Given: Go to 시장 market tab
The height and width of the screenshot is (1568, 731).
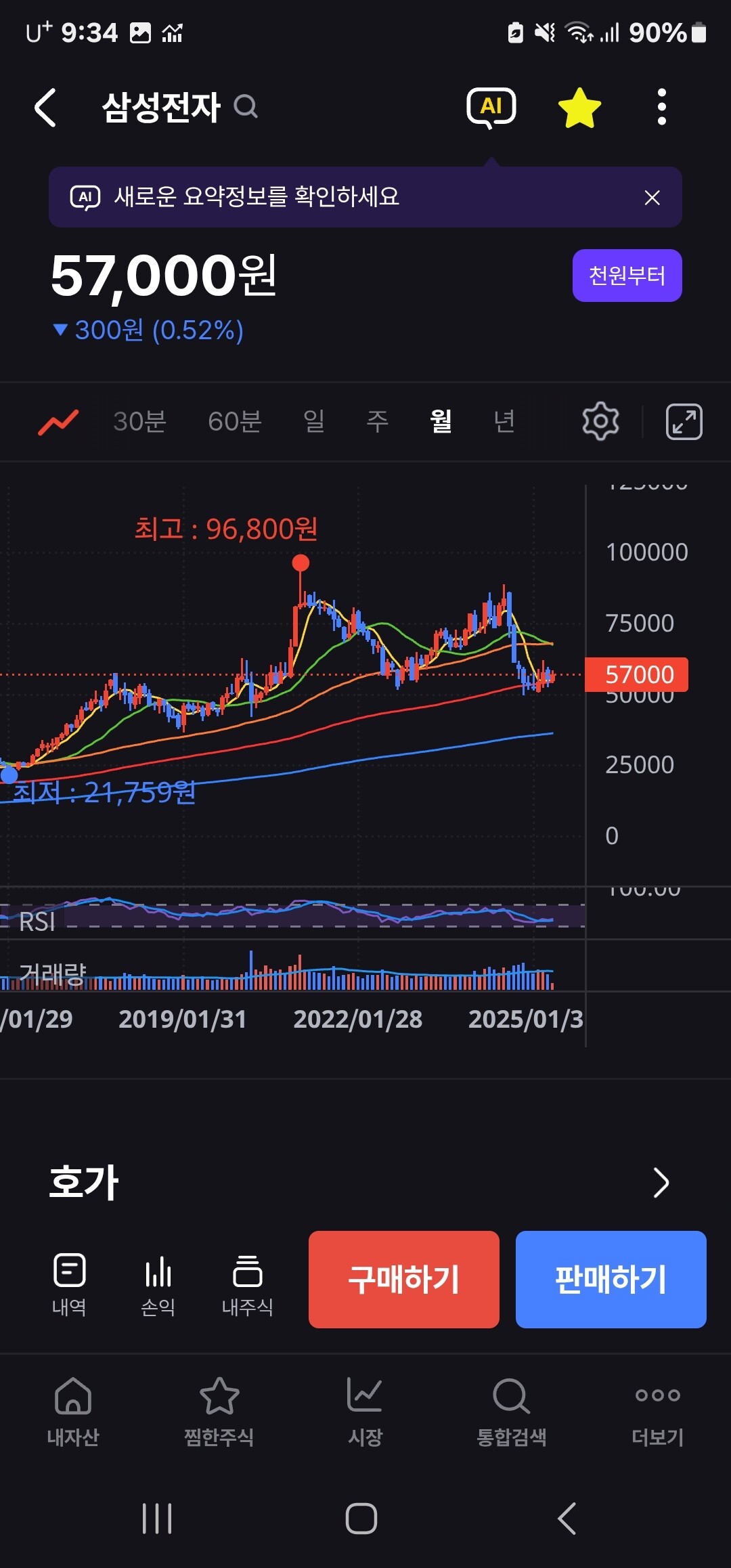Looking at the screenshot, I should (365, 1412).
